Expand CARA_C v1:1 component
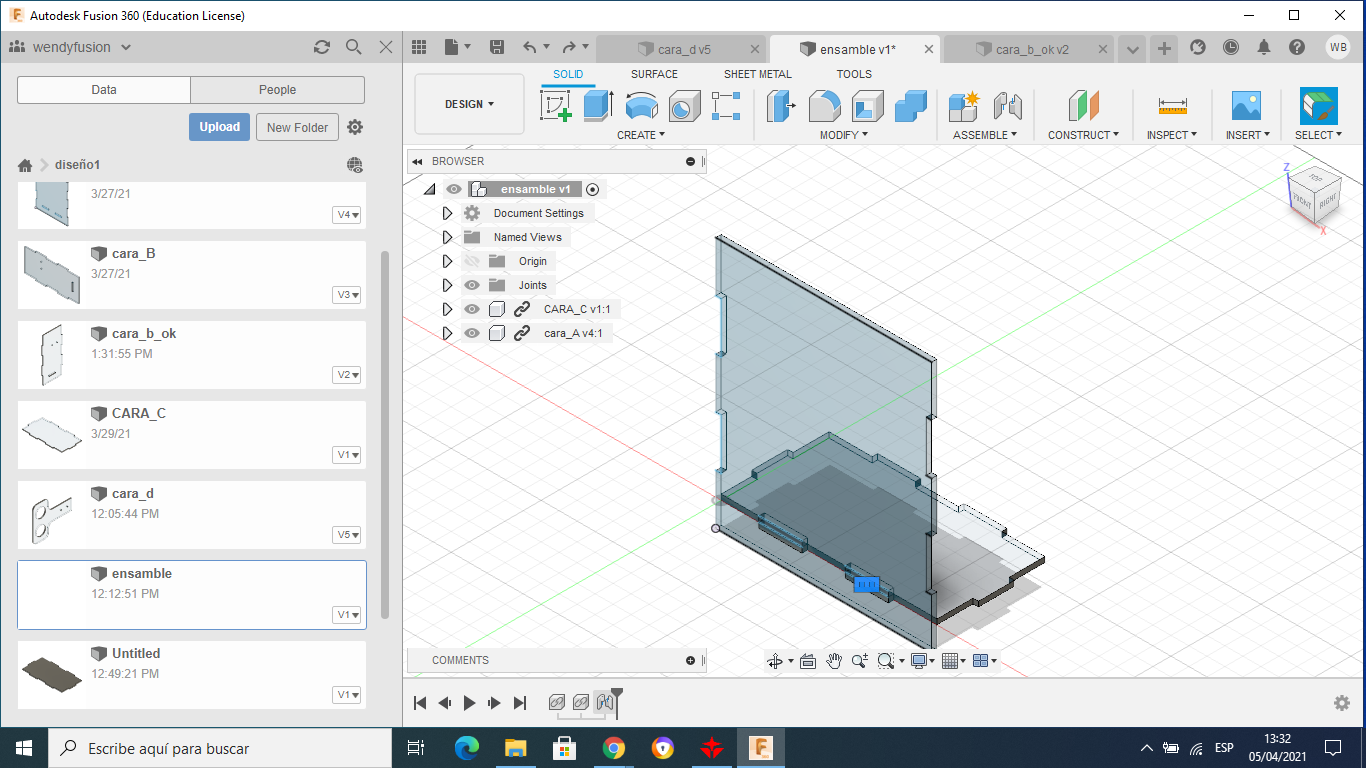This screenshot has height=768, width=1366. (x=447, y=309)
